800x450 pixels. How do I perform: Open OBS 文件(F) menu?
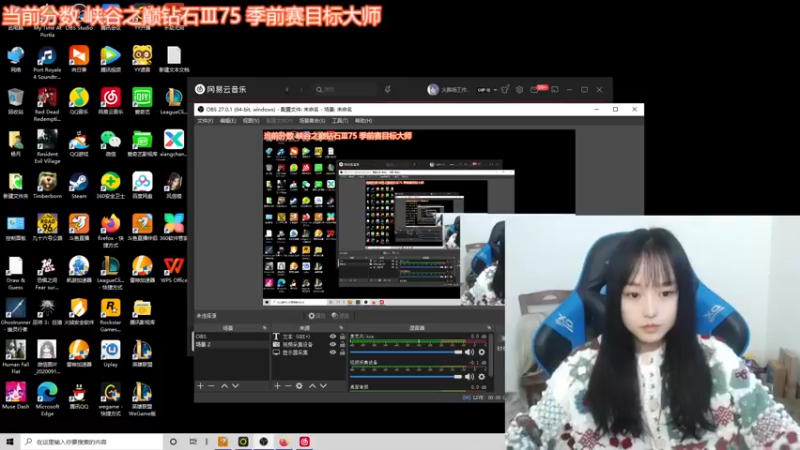point(205,121)
